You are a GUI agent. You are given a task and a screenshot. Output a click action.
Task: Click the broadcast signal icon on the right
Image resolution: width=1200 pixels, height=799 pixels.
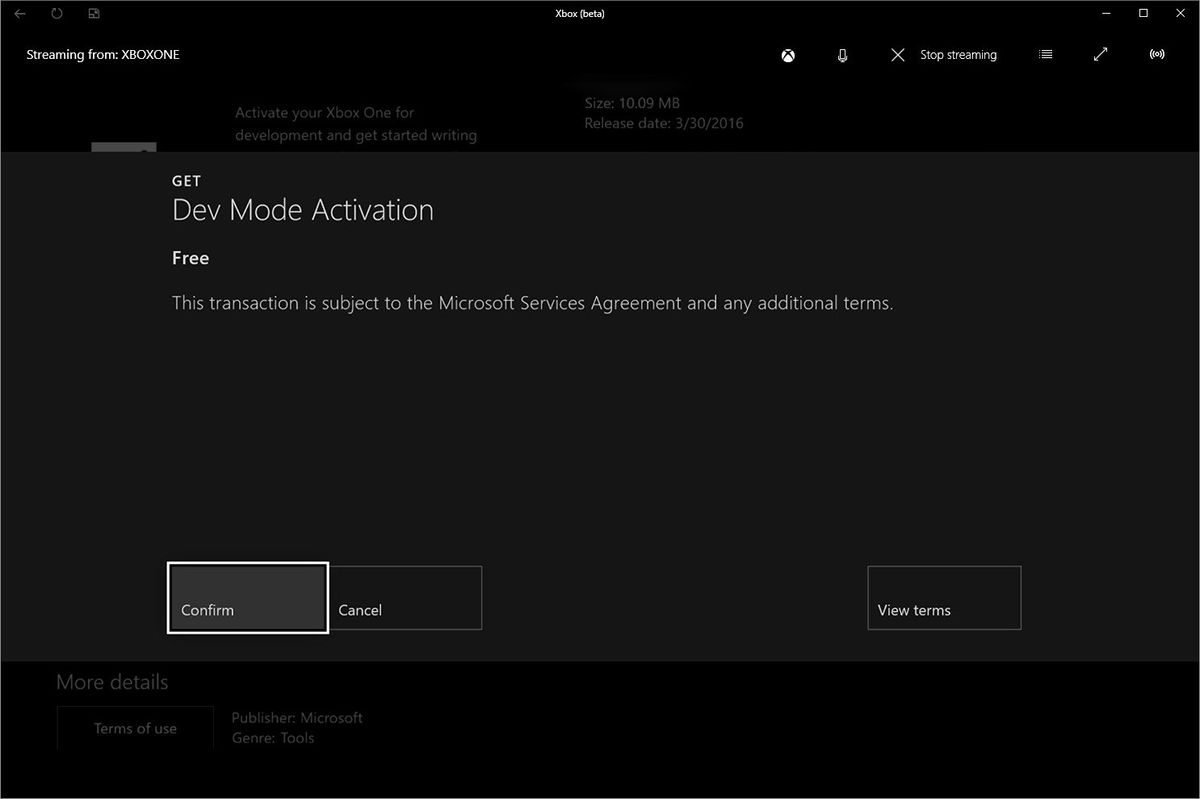coord(1157,55)
